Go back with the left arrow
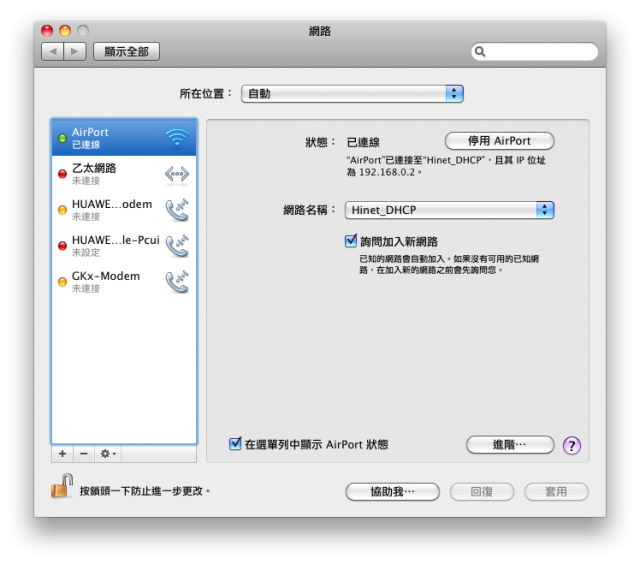The image size is (640, 564). point(53,52)
